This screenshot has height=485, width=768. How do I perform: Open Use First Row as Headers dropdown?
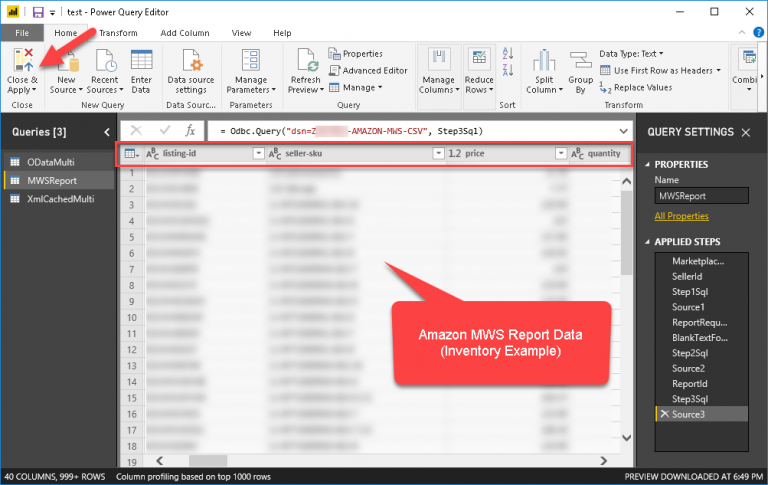click(x=719, y=71)
